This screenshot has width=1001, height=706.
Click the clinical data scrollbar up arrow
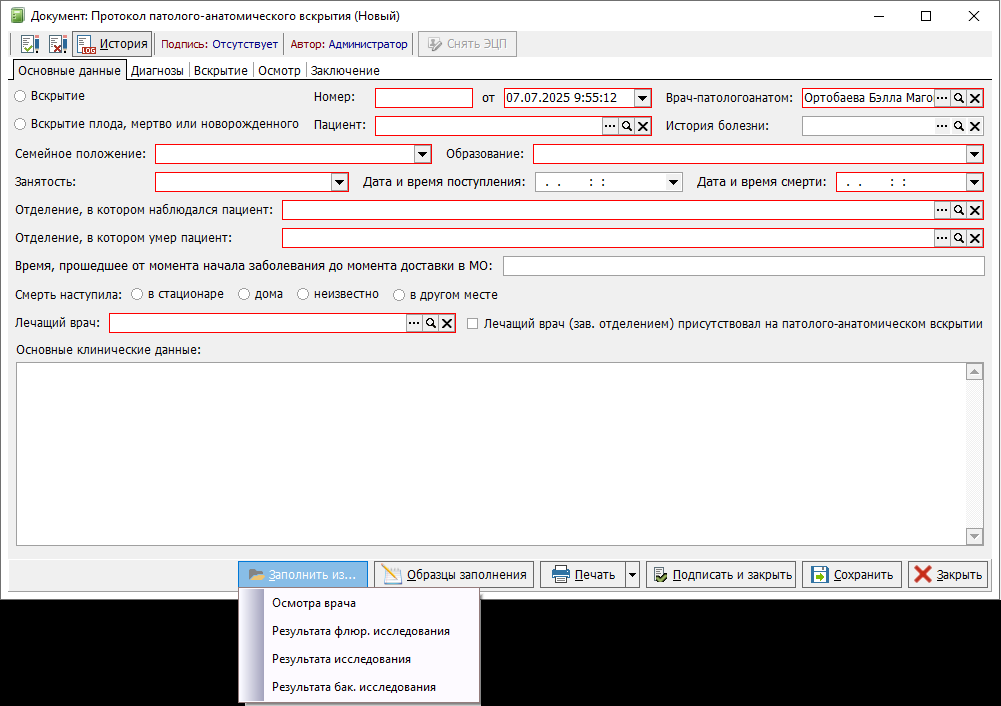tap(974, 372)
